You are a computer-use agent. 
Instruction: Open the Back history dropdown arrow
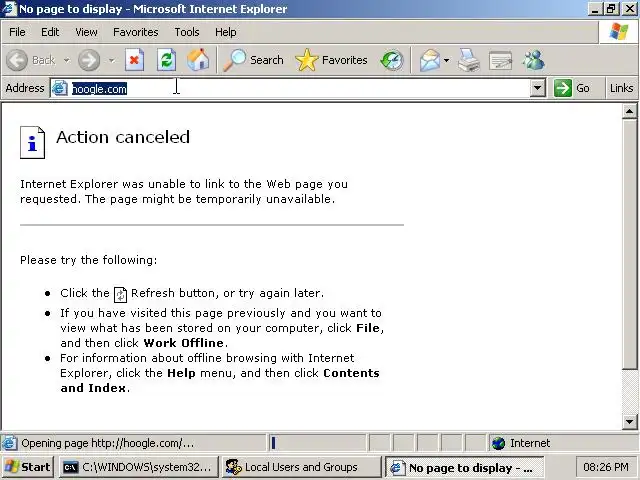tap(66, 60)
